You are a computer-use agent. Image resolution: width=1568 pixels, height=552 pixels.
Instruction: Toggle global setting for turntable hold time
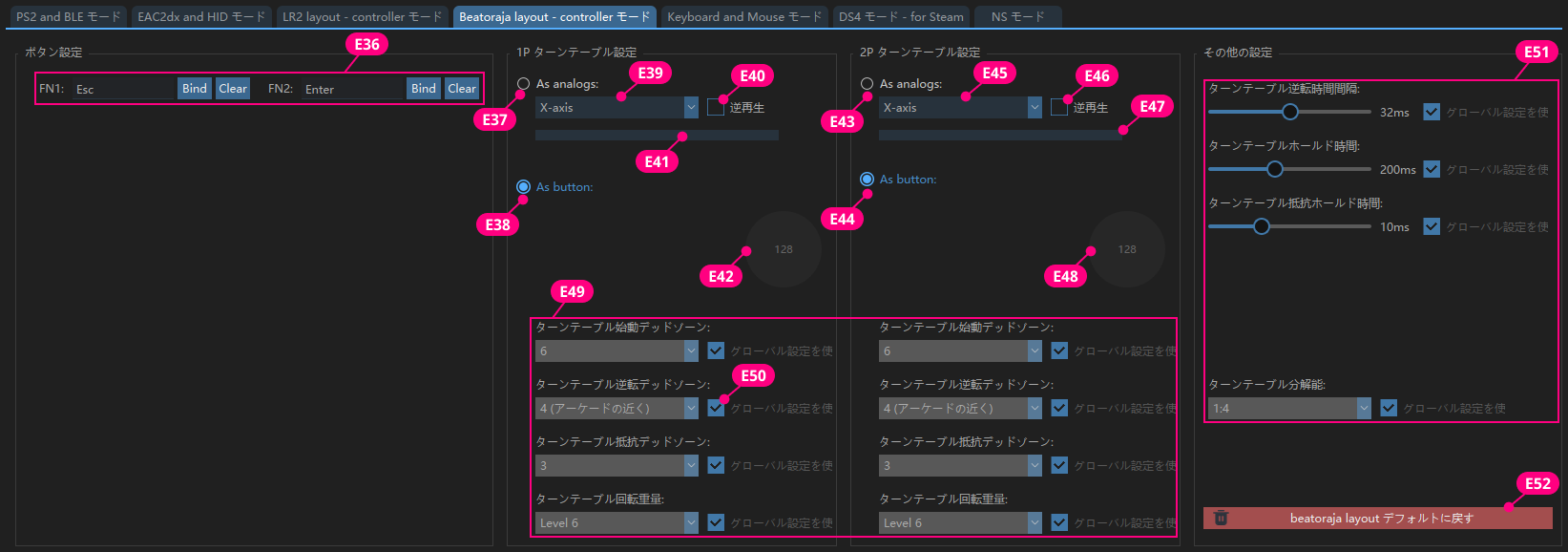[1432, 169]
